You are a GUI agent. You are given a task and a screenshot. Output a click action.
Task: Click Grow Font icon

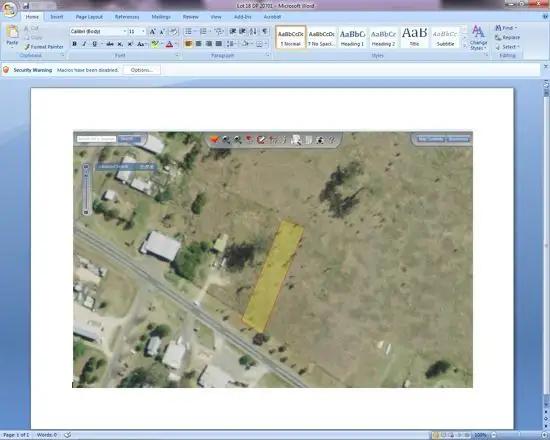(x=153, y=32)
